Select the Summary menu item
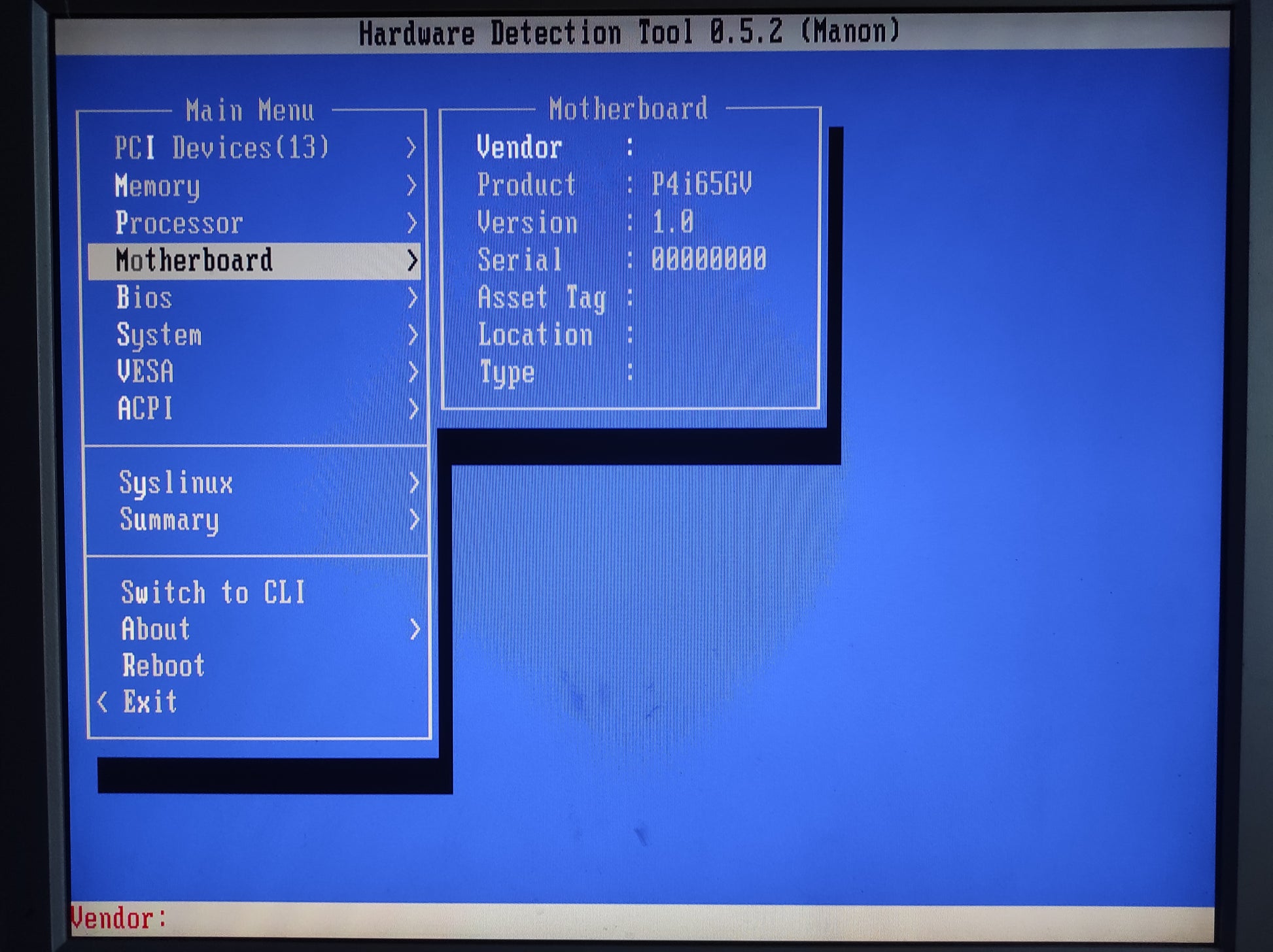The width and height of the screenshot is (1273, 952). point(169,520)
